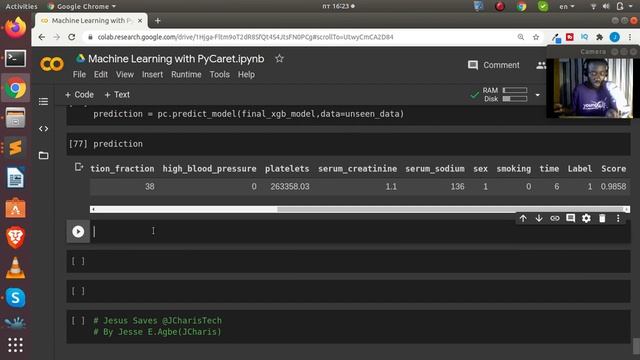Open code snippets sidebar icon
This screenshot has width=640, height=360.
(x=43, y=129)
